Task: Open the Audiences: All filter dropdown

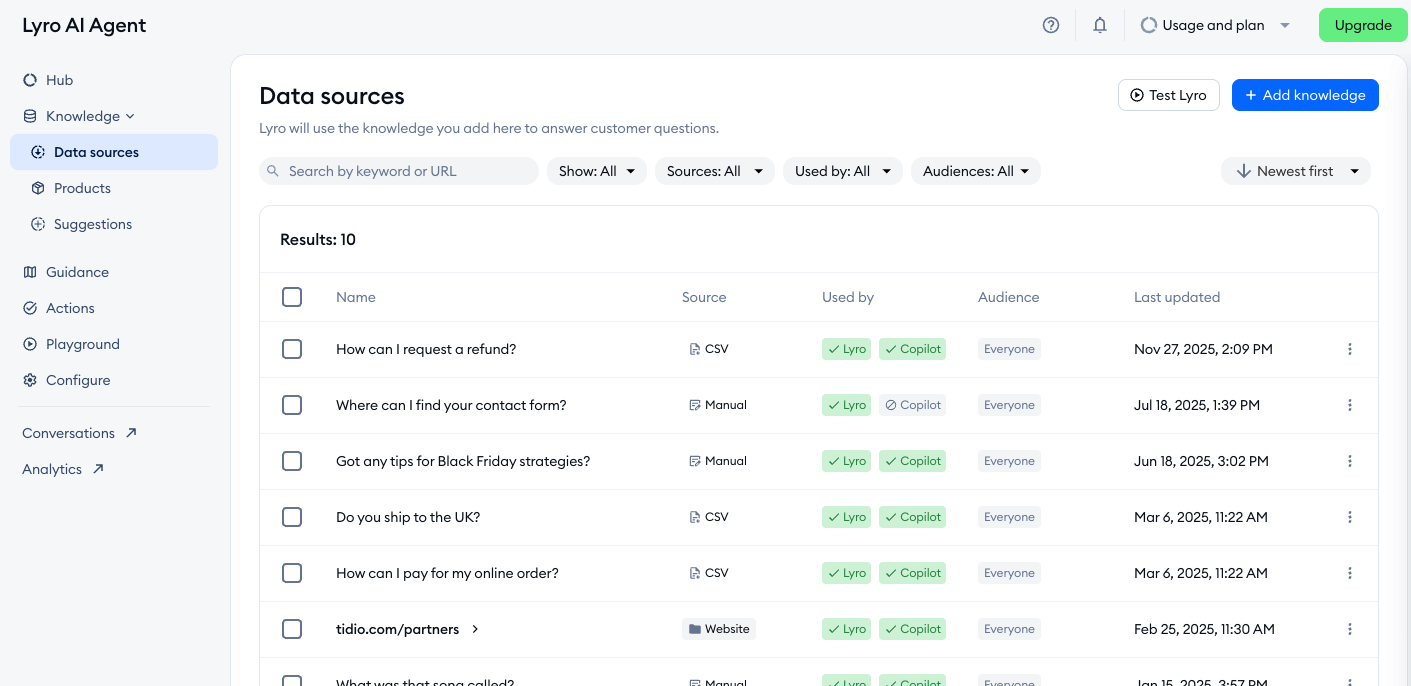Action: click(x=975, y=171)
